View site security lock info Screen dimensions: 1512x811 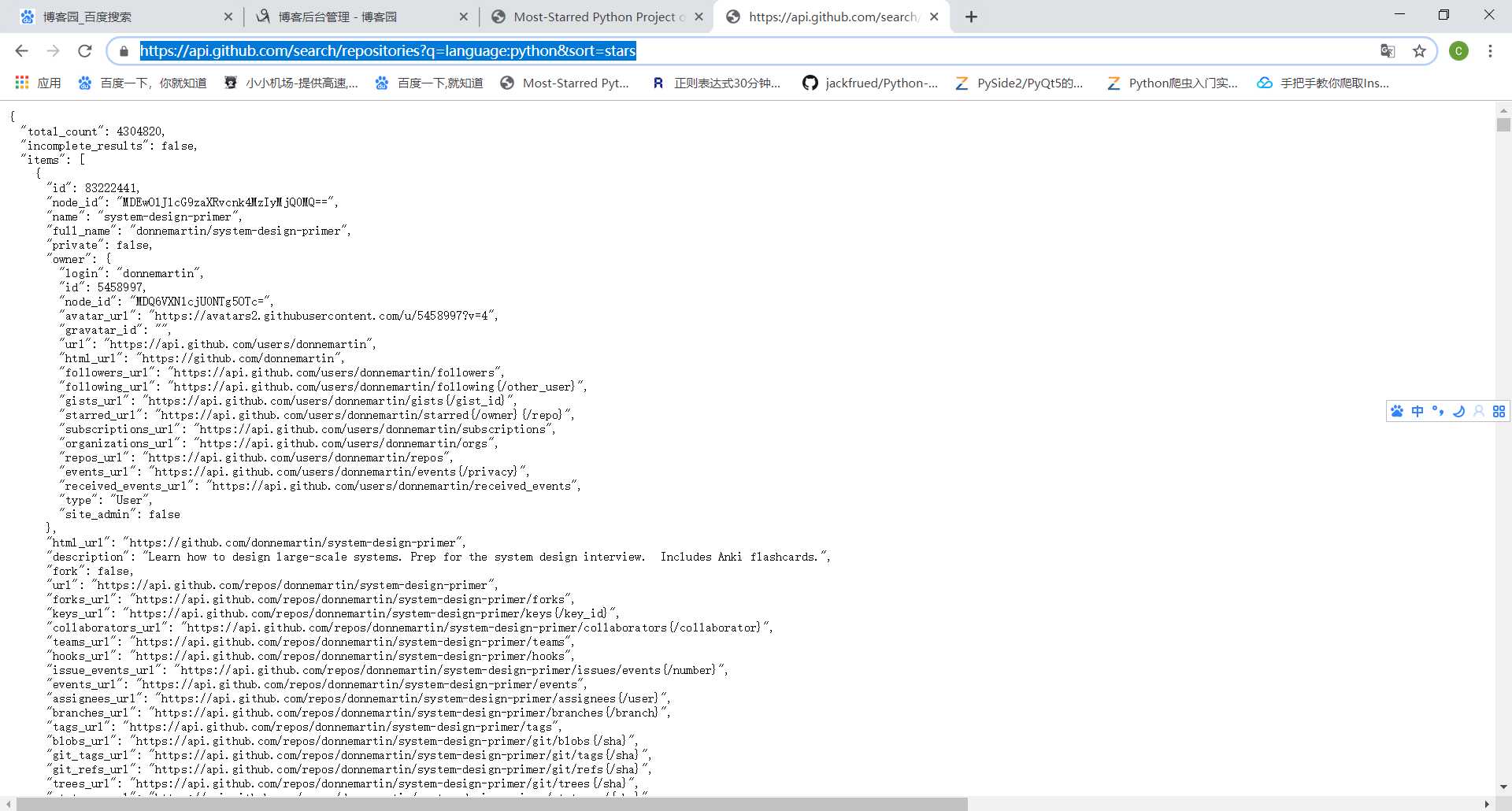(x=124, y=51)
